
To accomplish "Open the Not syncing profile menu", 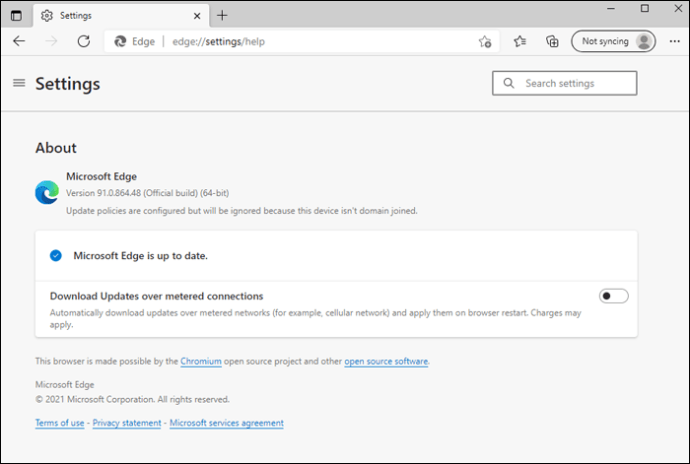I will click(615, 41).
